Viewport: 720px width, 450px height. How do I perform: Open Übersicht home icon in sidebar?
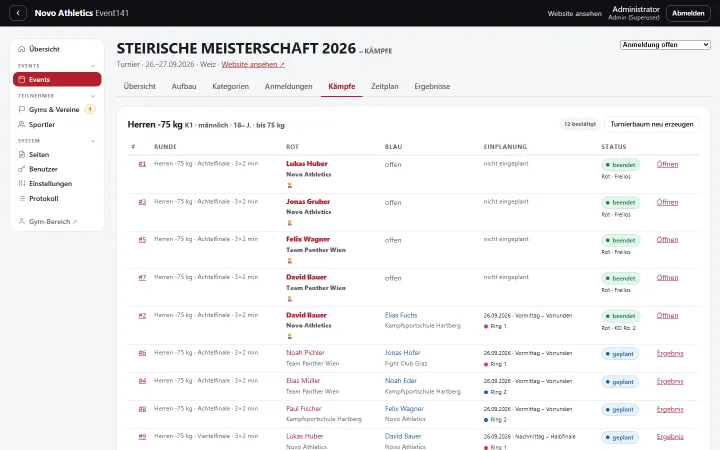22,49
